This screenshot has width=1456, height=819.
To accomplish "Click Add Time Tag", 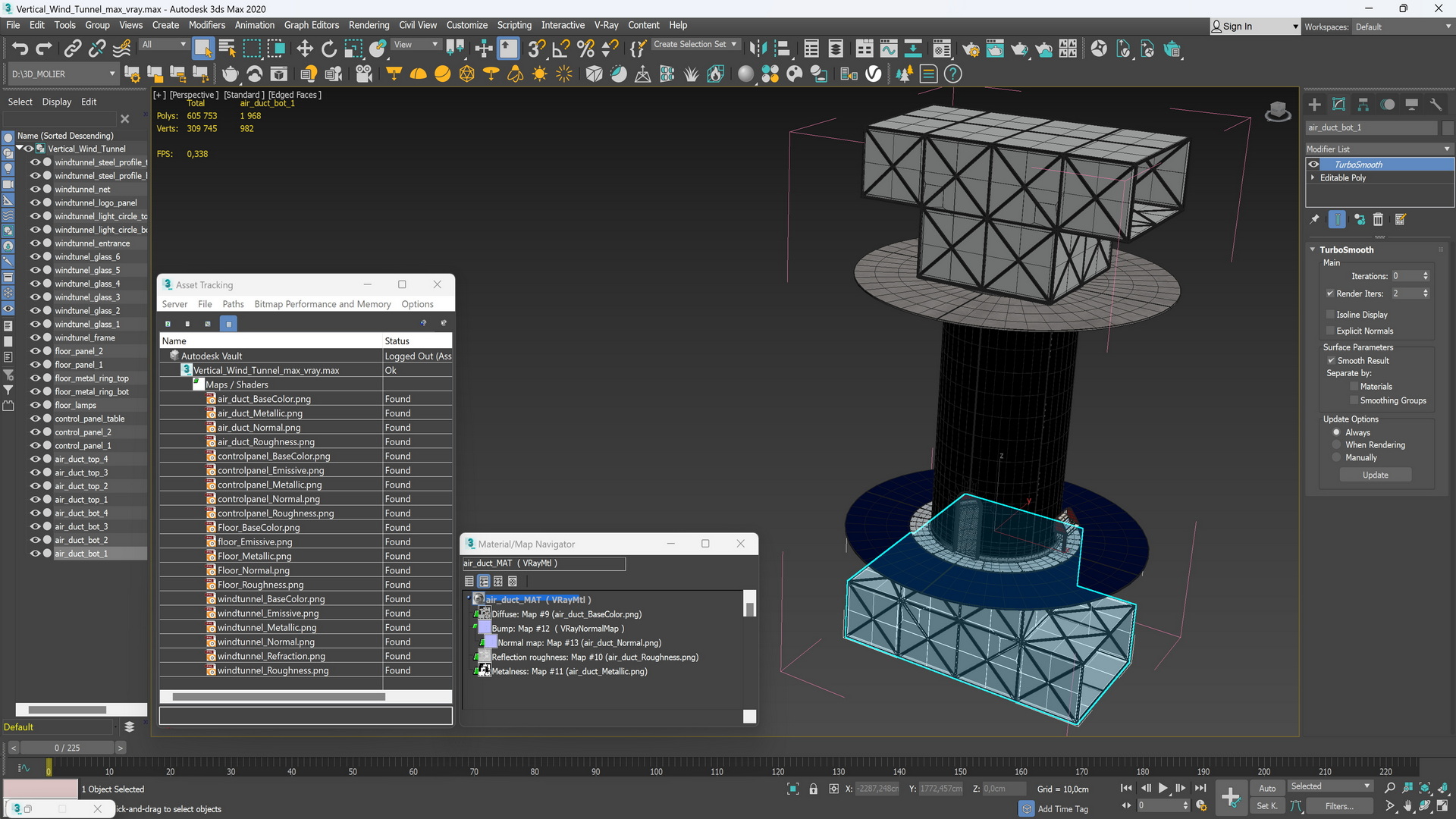I will coord(1062,809).
